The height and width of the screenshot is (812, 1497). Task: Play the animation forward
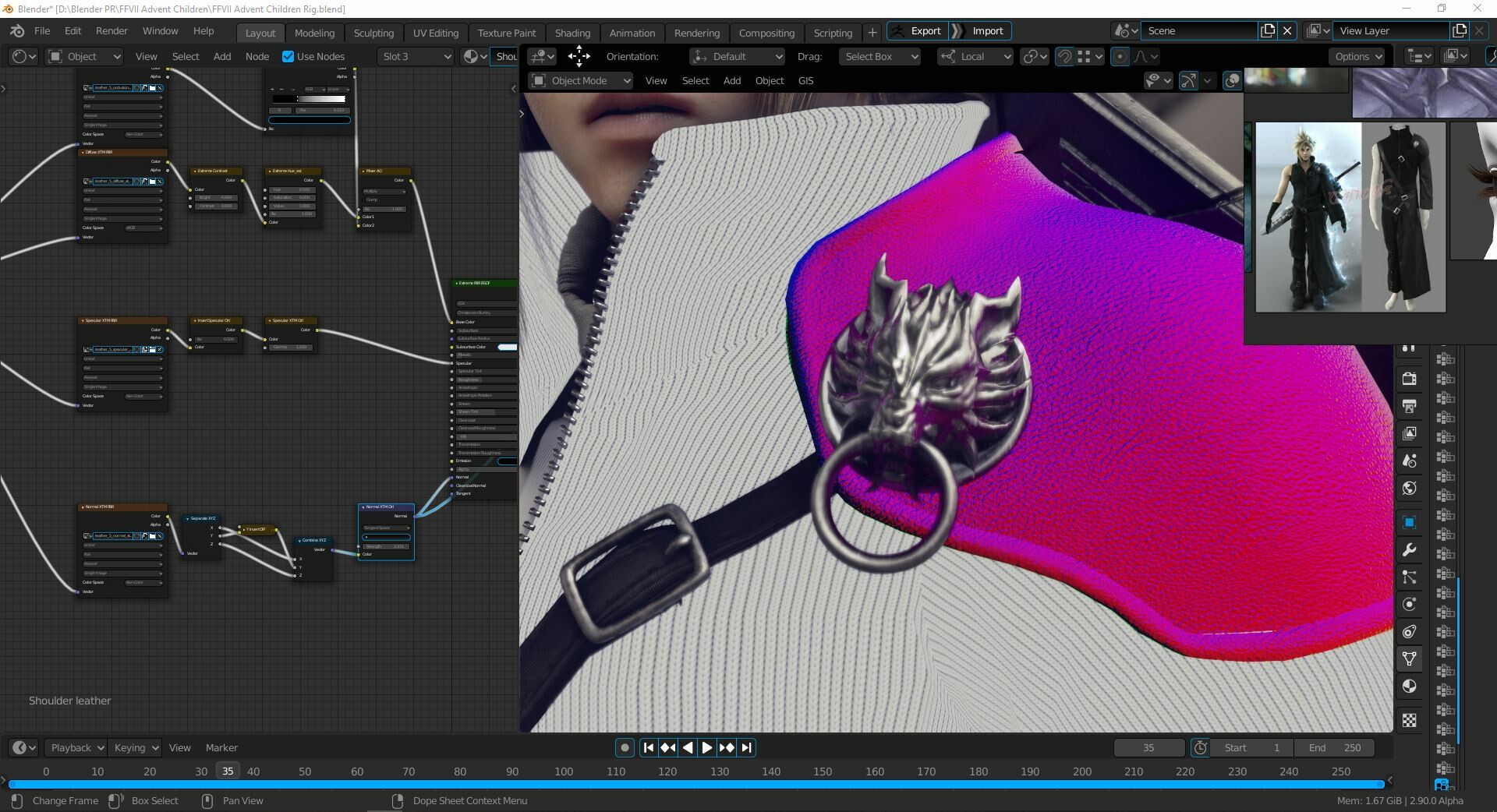706,747
